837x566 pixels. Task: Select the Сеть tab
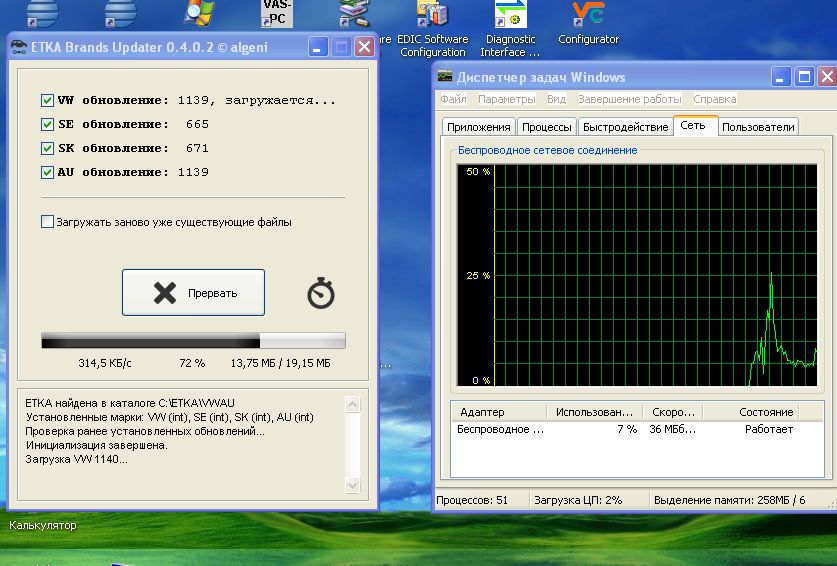tap(695, 125)
